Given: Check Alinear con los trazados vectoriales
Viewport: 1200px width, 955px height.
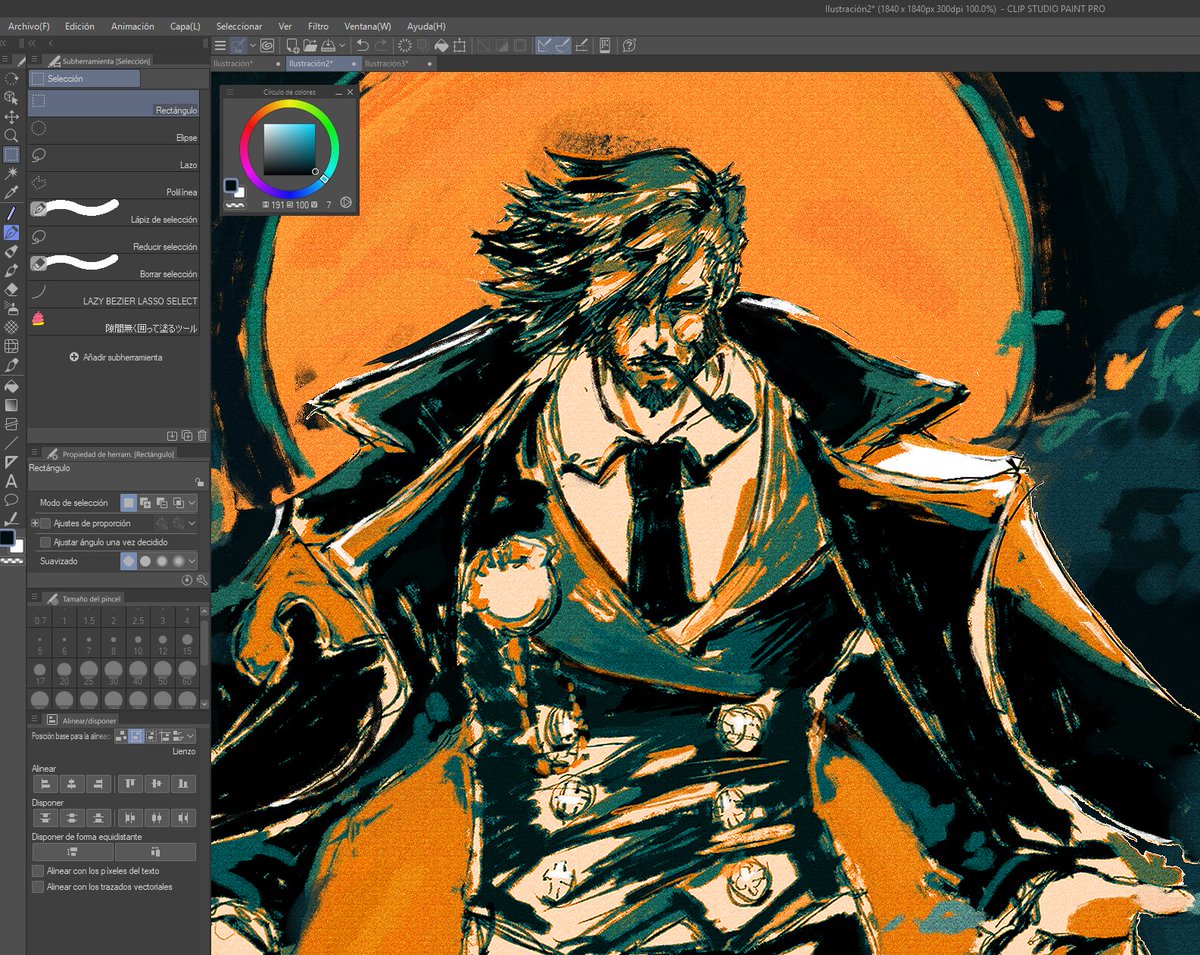Looking at the screenshot, I should pos(38,887).
